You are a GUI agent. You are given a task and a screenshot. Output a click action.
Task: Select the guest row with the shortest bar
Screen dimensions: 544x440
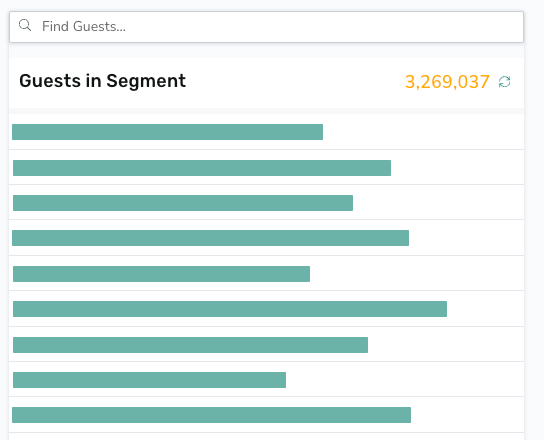[x=266, y=380]
